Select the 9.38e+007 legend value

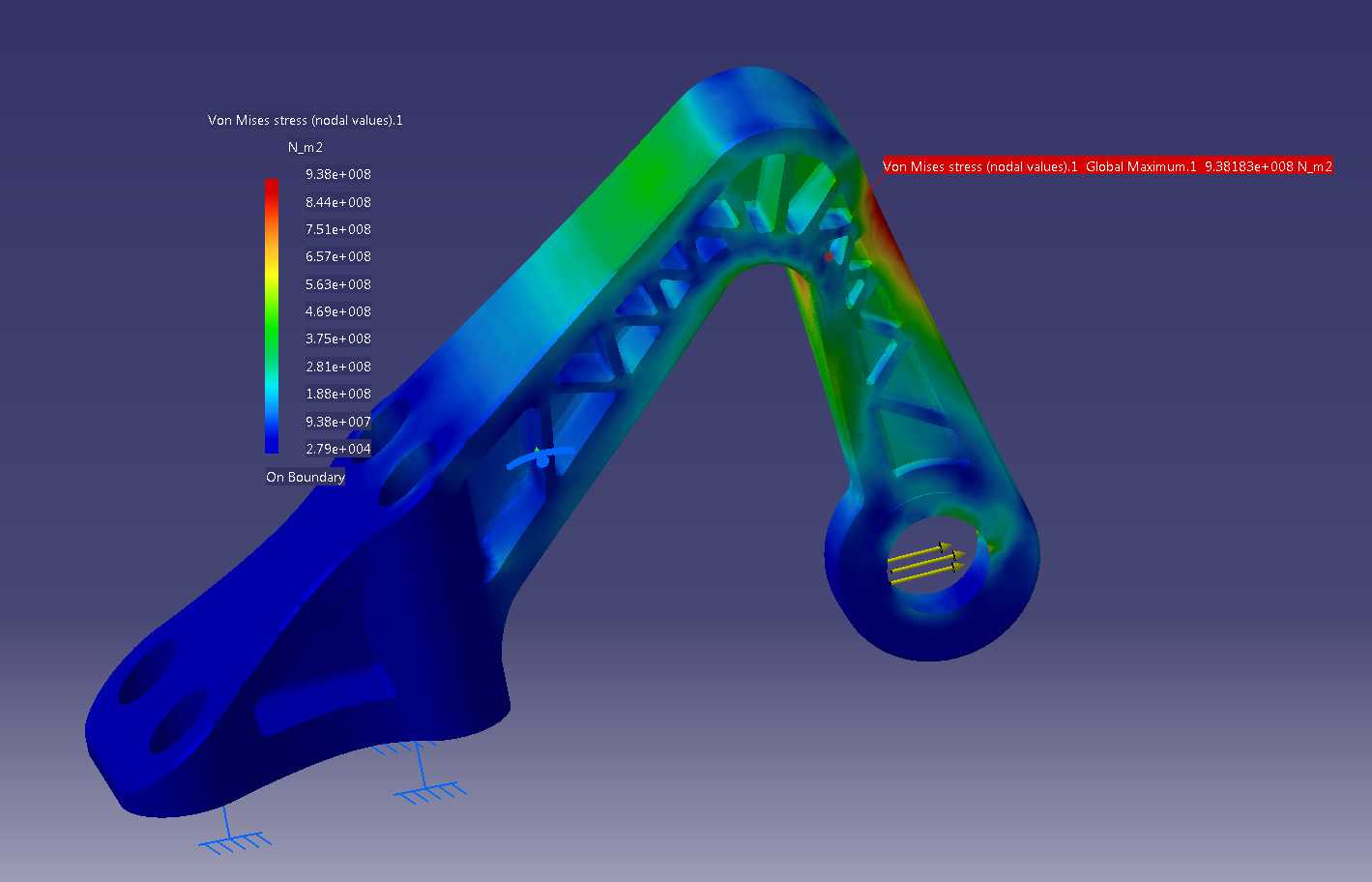click(337, 422)
